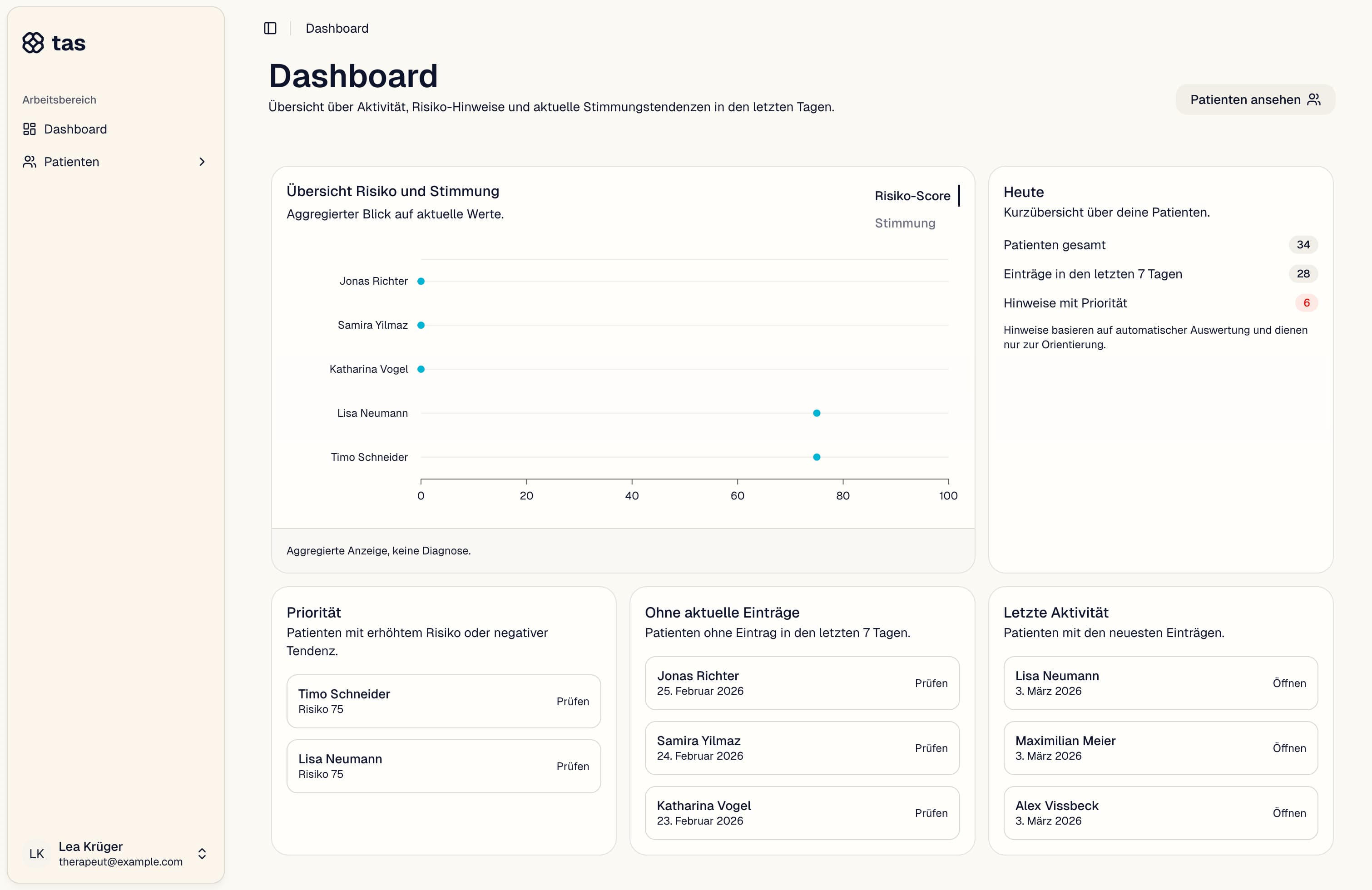Open Dashboard in the sidebar

pos(116,129)
